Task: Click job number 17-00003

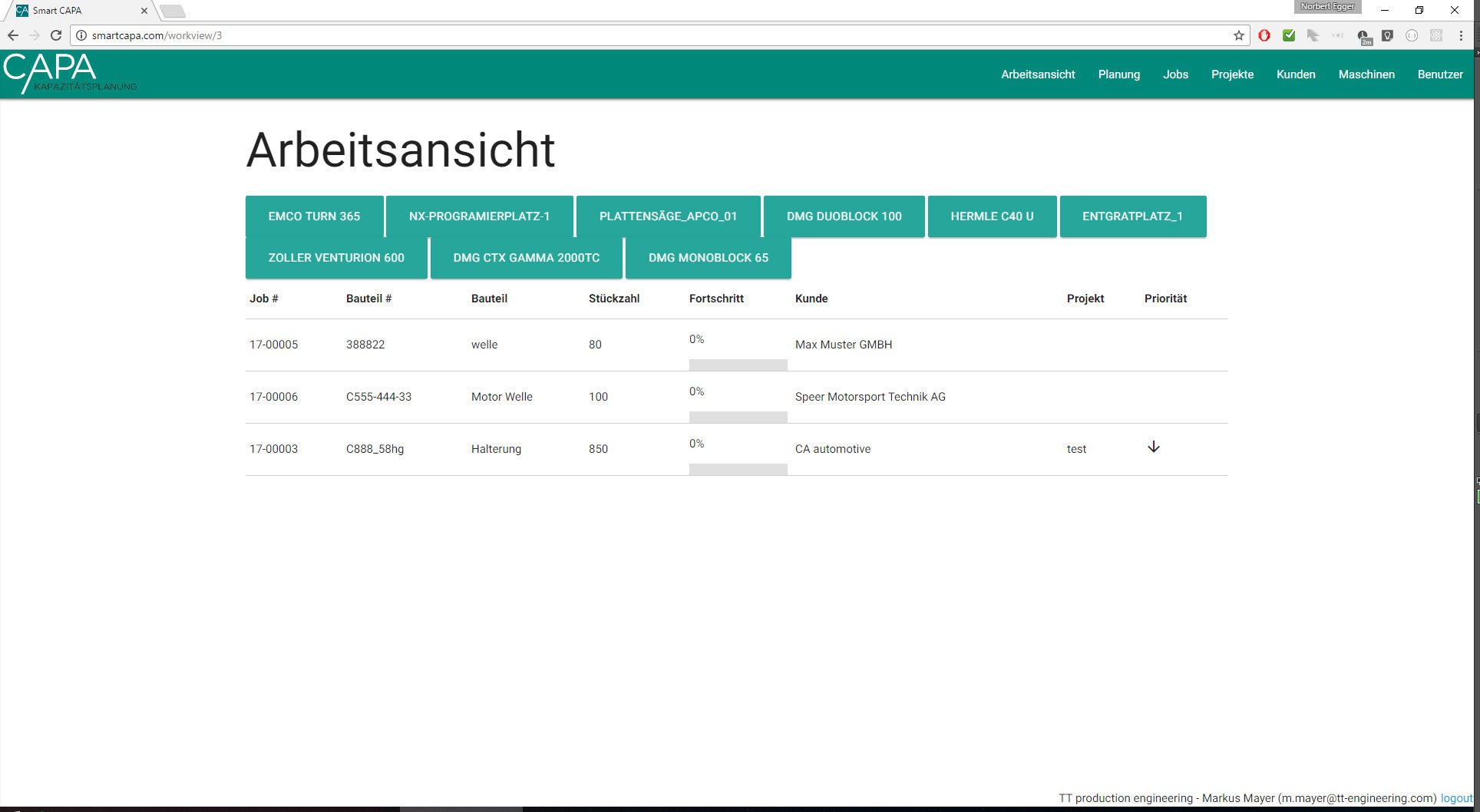Action: click(x=273, y=449)
